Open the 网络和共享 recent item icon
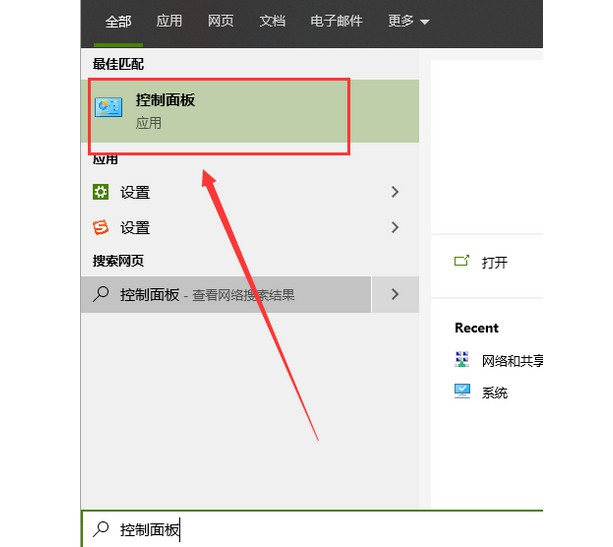Image resolution: width=613 pixels, height=547 pixels. click(x=462, y=359)
